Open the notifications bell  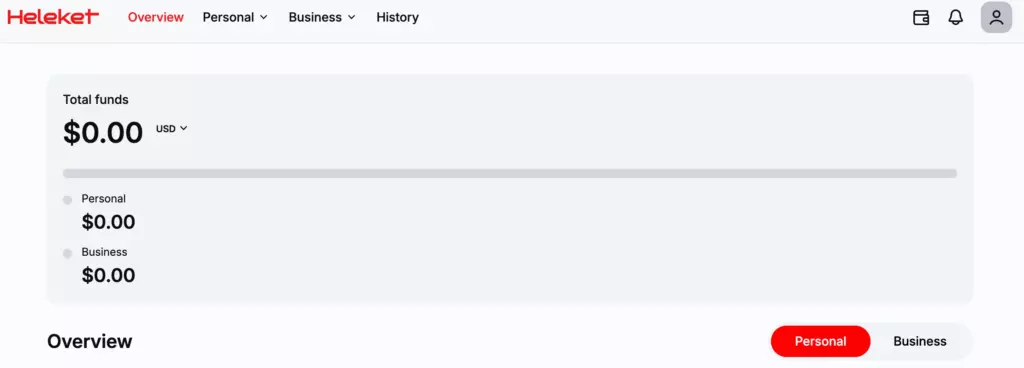tap(955, 18)
